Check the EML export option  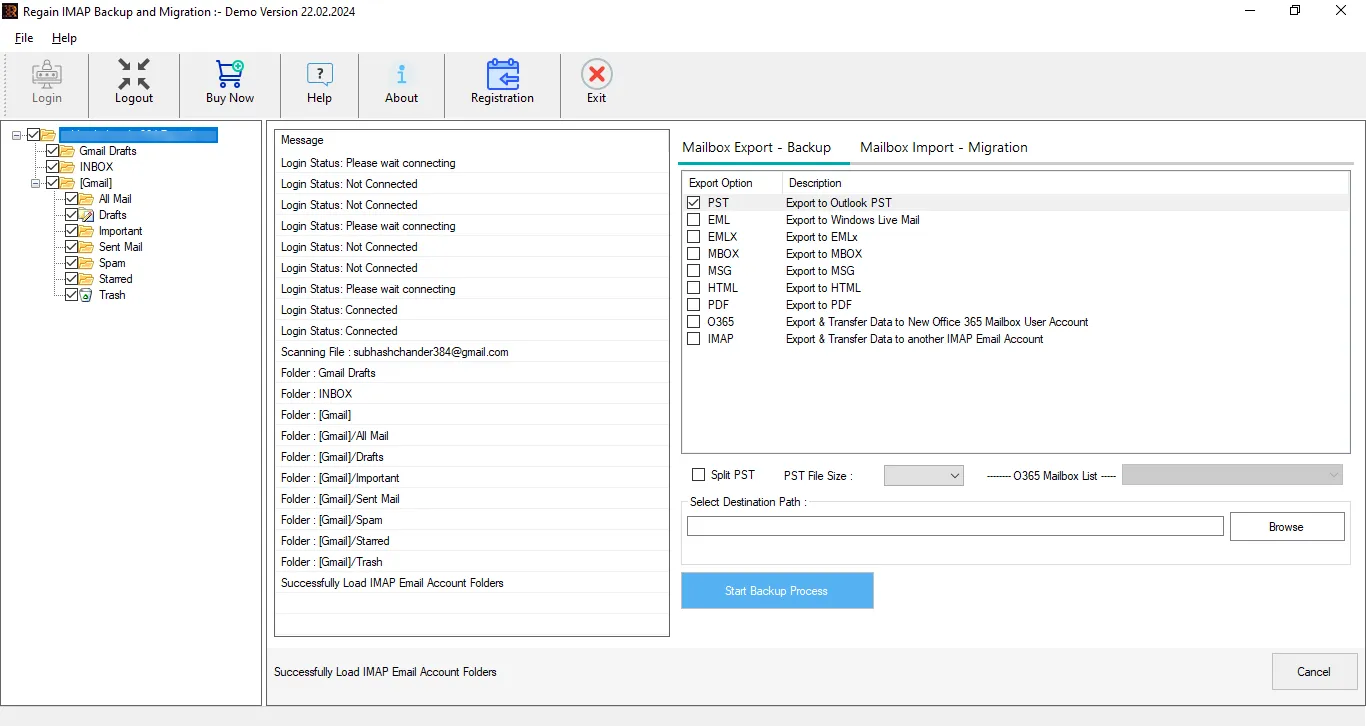tap(694, 220)
